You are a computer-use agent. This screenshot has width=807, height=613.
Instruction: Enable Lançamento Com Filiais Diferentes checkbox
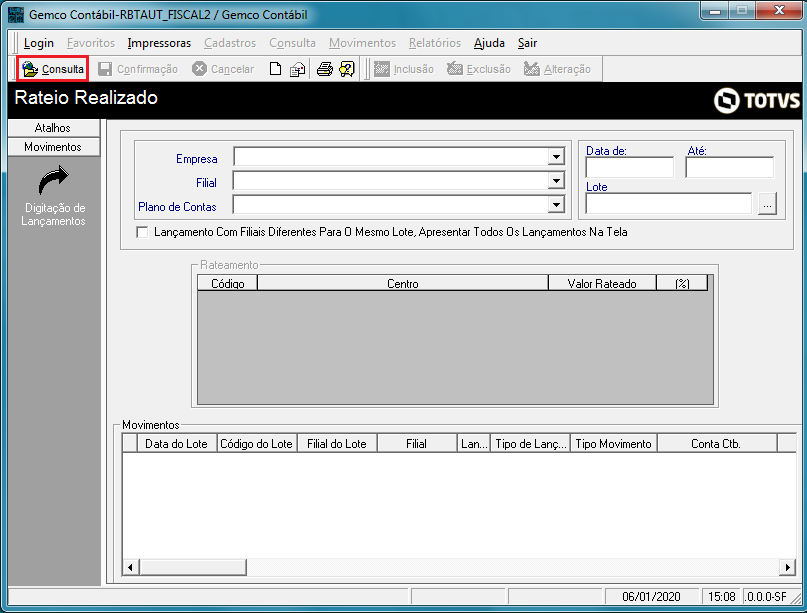142,232
